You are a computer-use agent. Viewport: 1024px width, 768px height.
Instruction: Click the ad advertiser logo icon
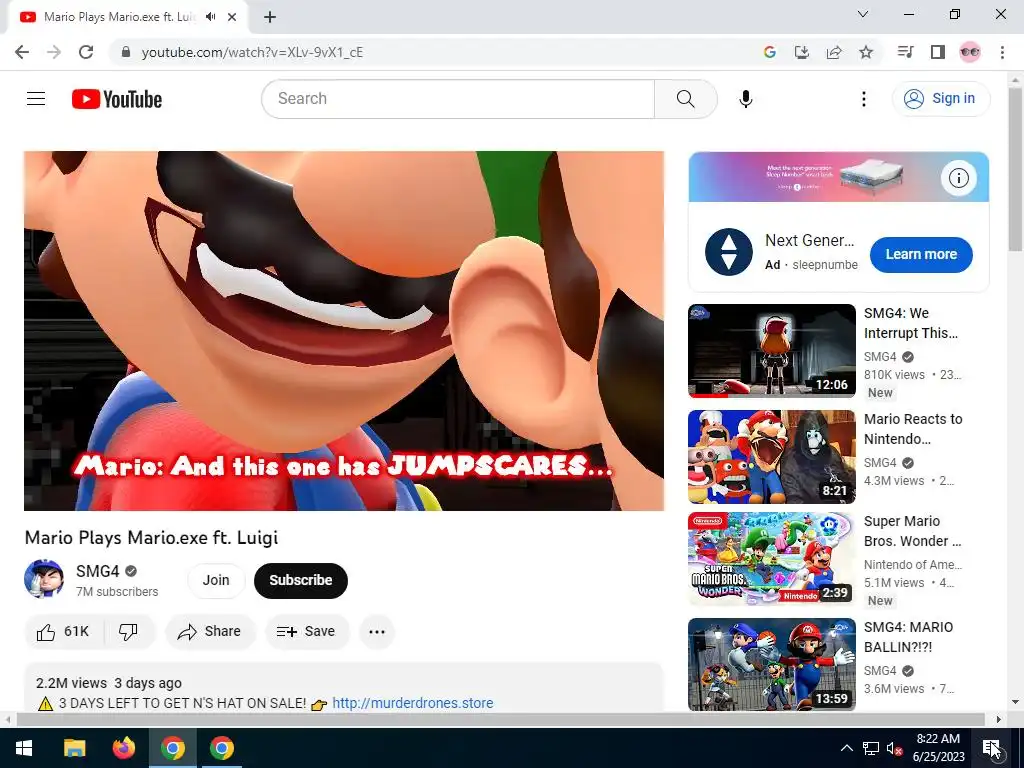[729, 252]
